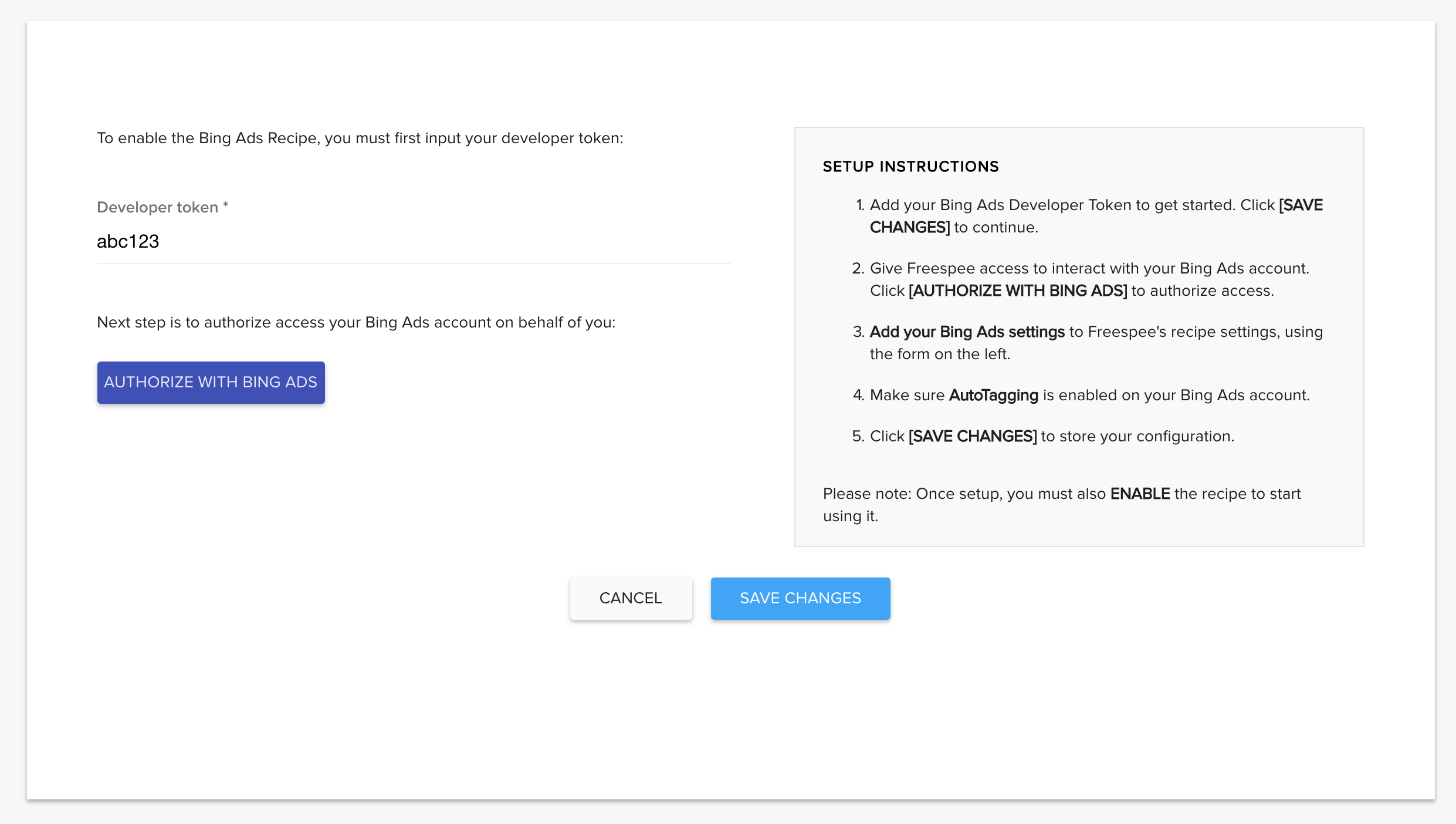Viewport: 1456px width, 824px height.
Task: Click the Developer token field label
Action: click(157, 207)
